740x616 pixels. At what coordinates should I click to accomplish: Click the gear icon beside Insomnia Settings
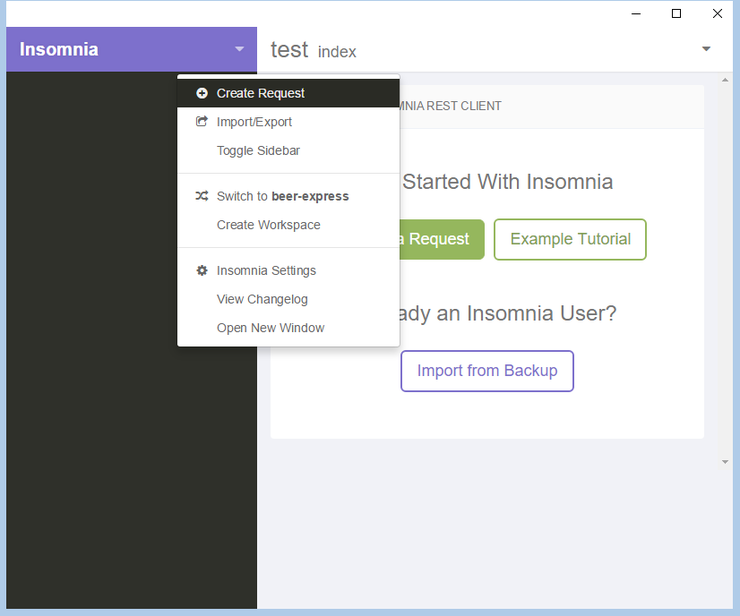click(x=202, y=270)
